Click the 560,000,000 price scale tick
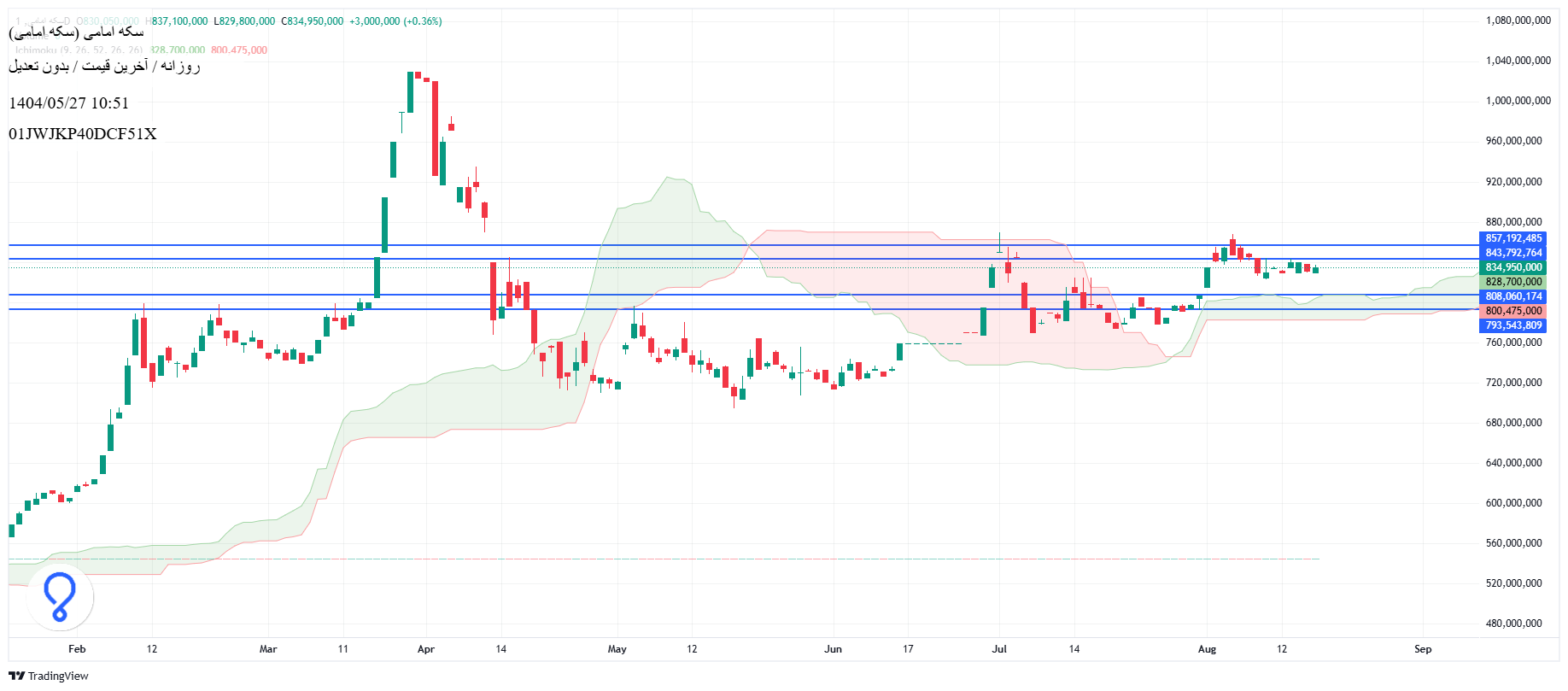 tap(1514, 543)
